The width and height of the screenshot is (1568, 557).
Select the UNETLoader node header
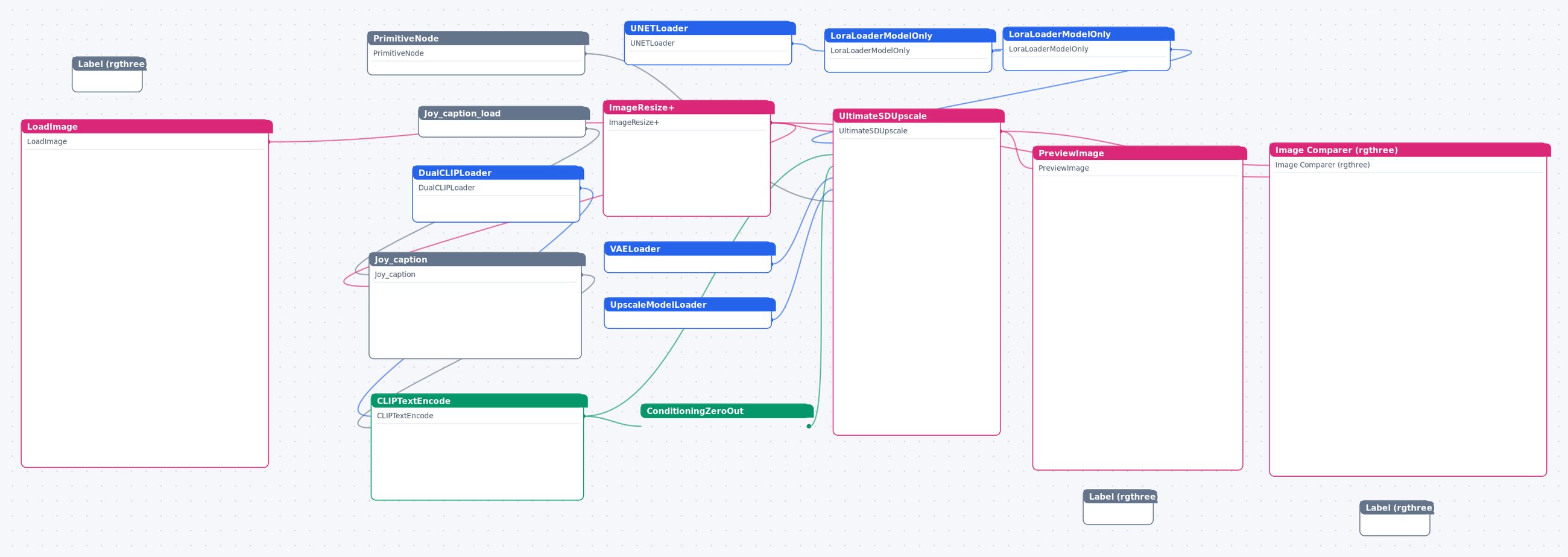pos(710,28)
